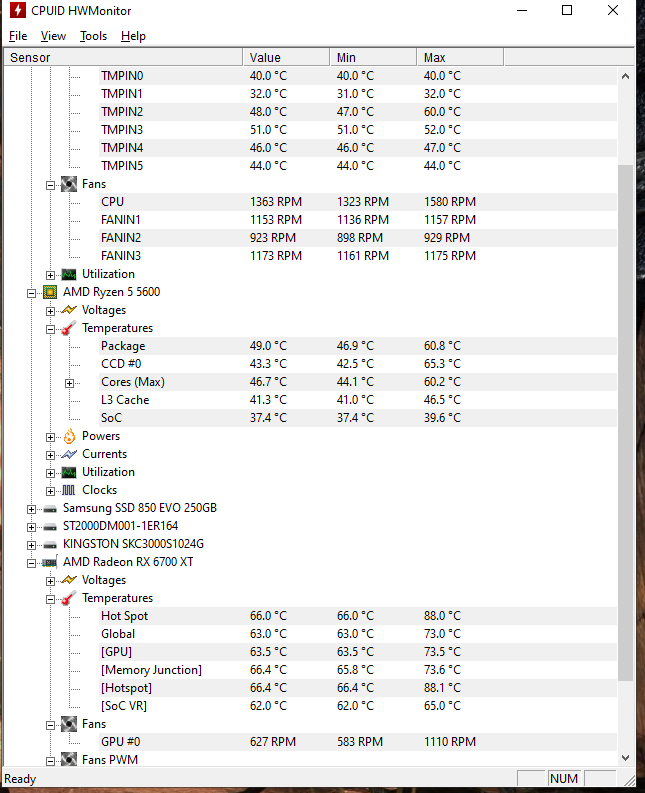Click the Radeon Temperatures thermometer icon
645x793 pixels.
tap(69, 598)
